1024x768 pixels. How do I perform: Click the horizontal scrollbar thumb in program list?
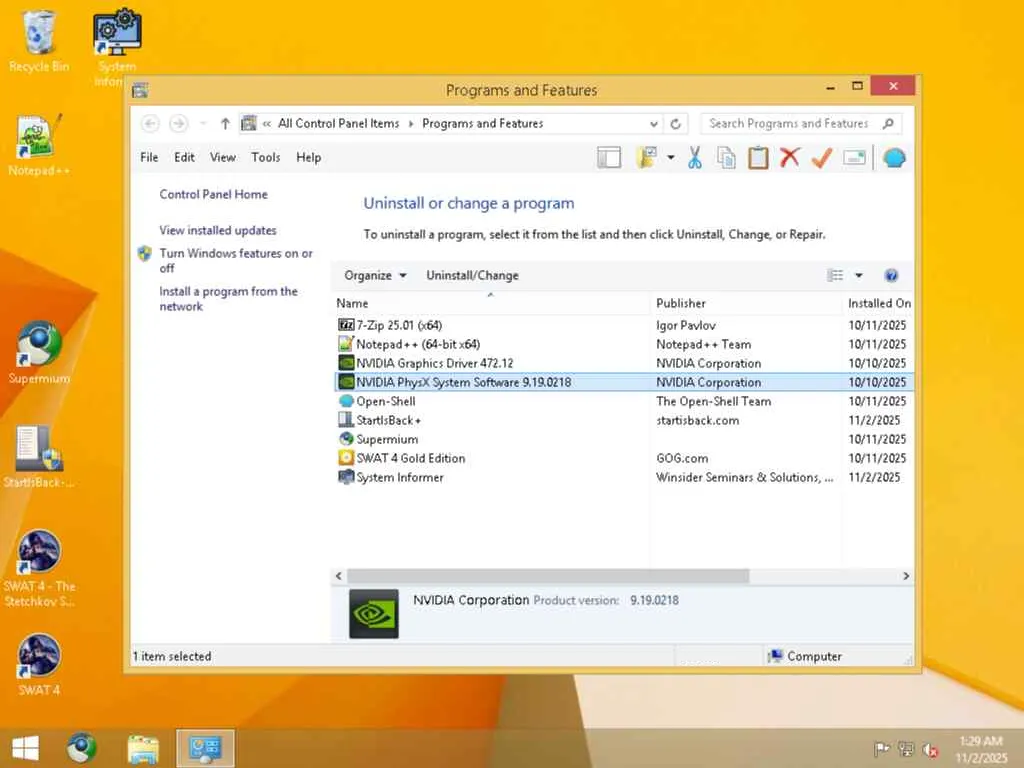(x=548, y=576)
